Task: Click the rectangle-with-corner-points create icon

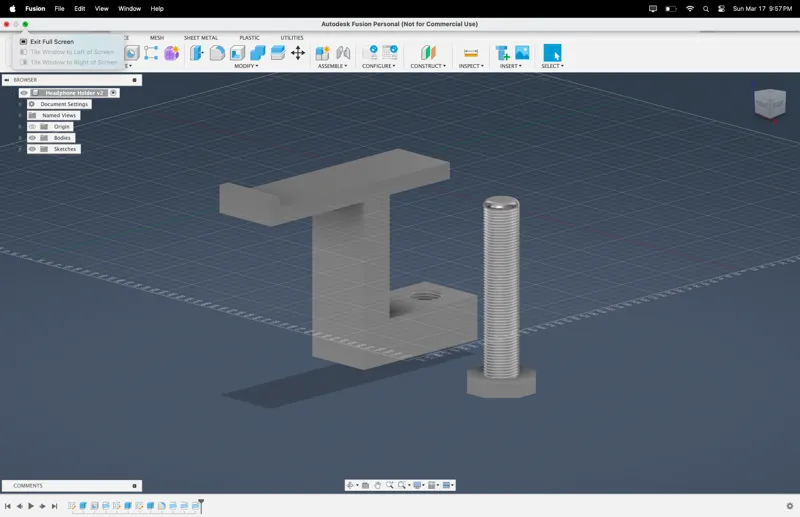Action: coord(151,53)
